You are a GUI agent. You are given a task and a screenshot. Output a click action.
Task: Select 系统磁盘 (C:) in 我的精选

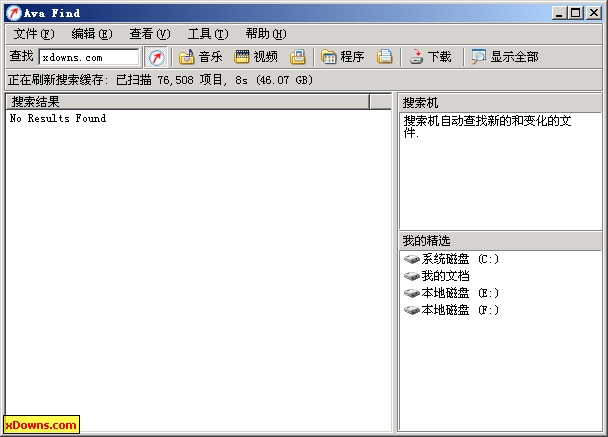pos(451,259)
